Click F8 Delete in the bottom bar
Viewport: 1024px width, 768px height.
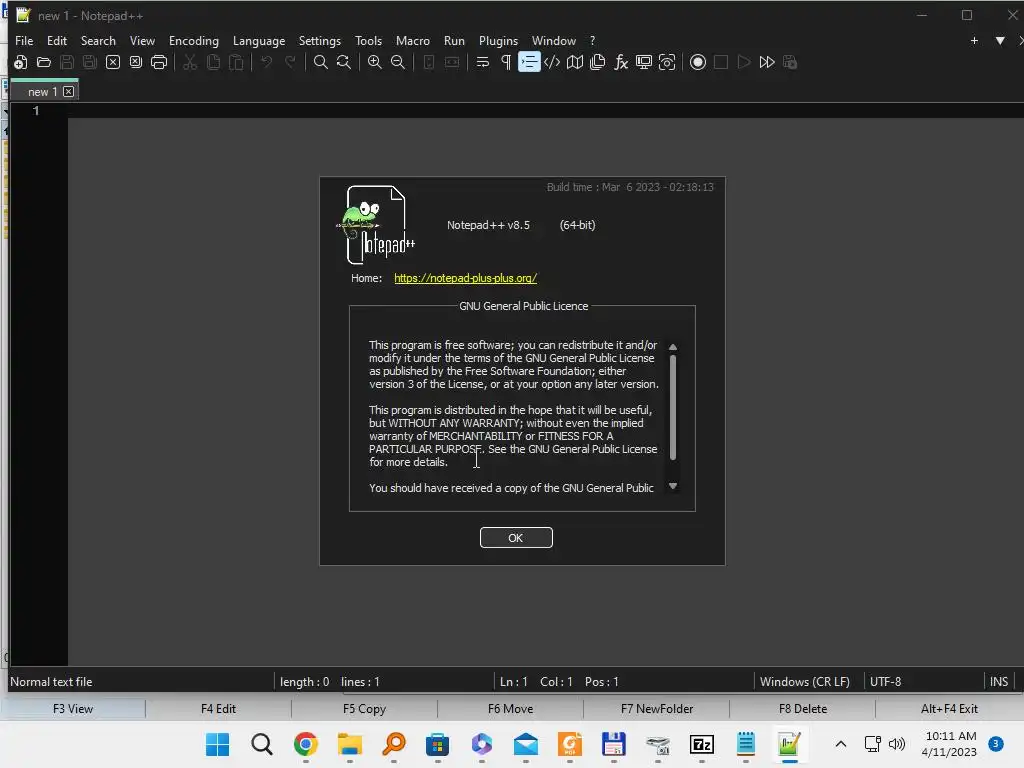pyautogui.click(x=803, y=709)
